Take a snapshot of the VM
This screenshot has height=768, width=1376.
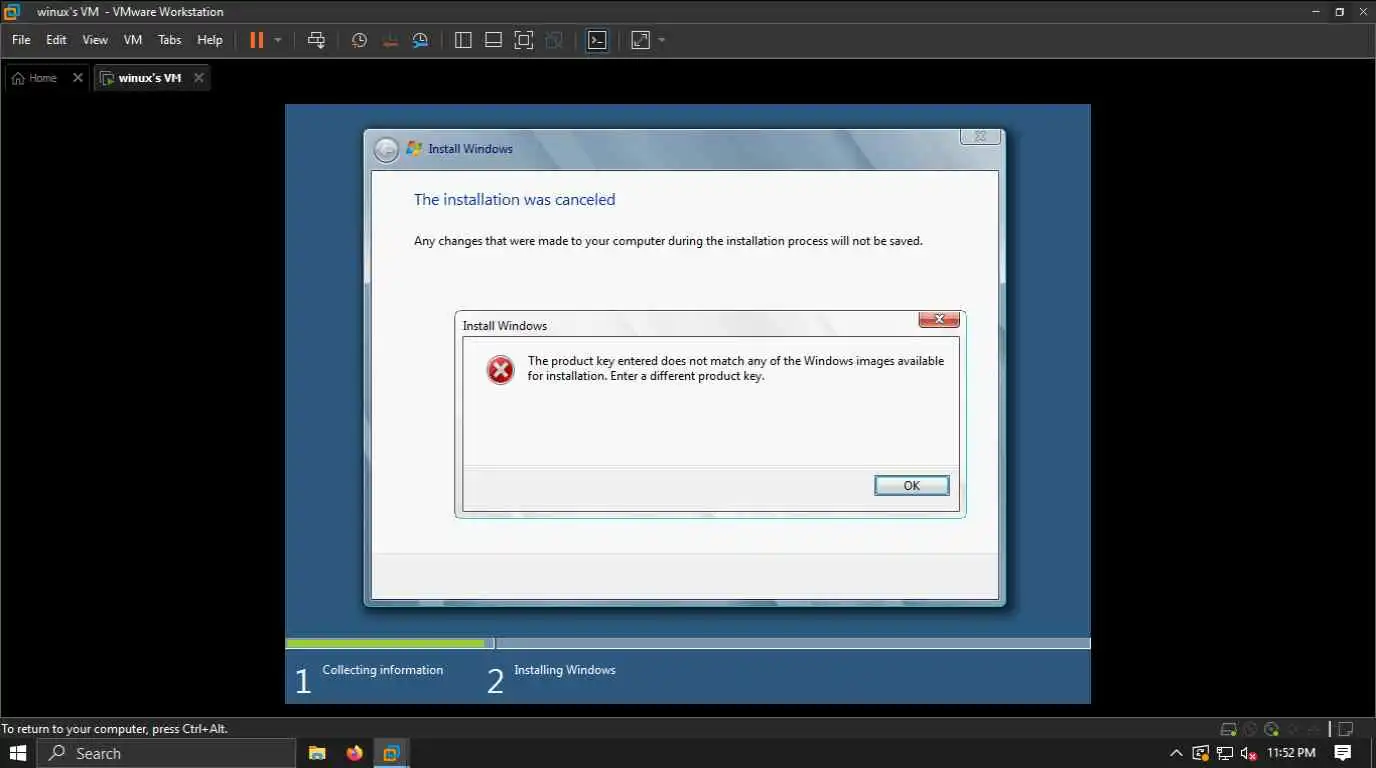(x=360, y=40)
